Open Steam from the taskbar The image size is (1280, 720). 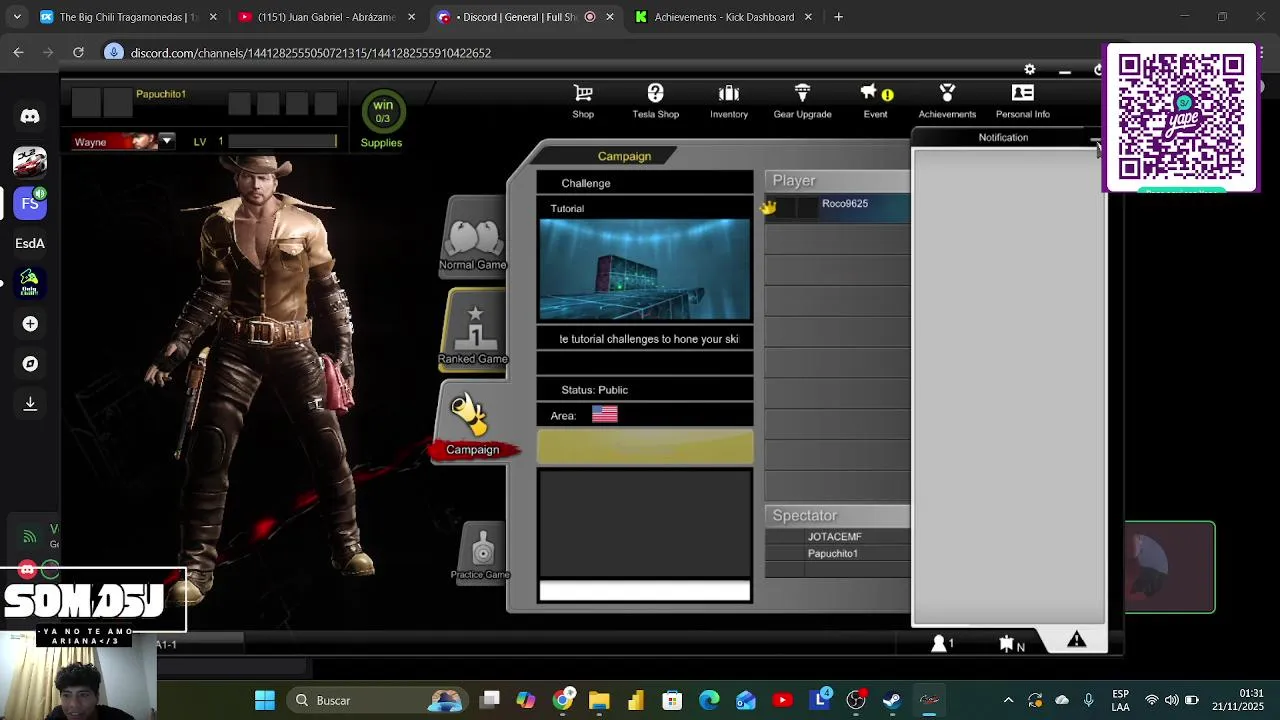892,700
